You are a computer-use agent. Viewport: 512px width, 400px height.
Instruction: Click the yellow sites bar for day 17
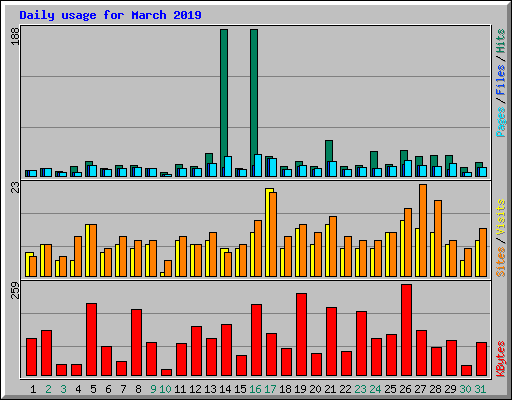[x=269, y=232]
